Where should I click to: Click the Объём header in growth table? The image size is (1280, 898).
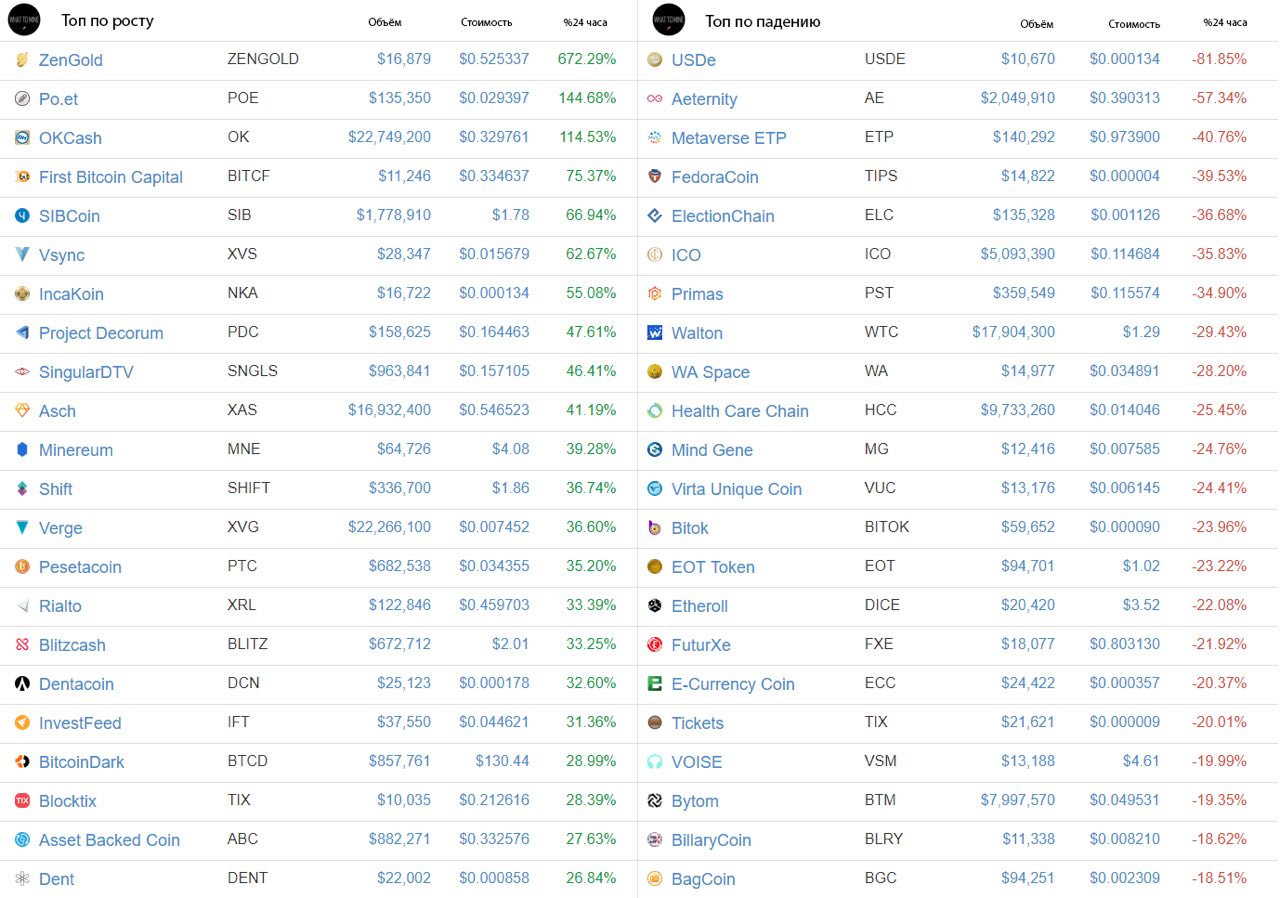tap(385, 22)
